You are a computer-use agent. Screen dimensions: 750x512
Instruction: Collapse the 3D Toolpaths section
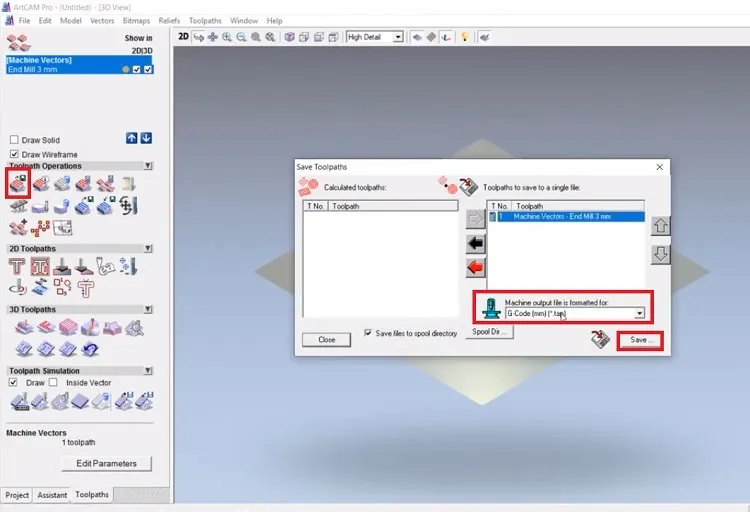(x=148, y=309)
